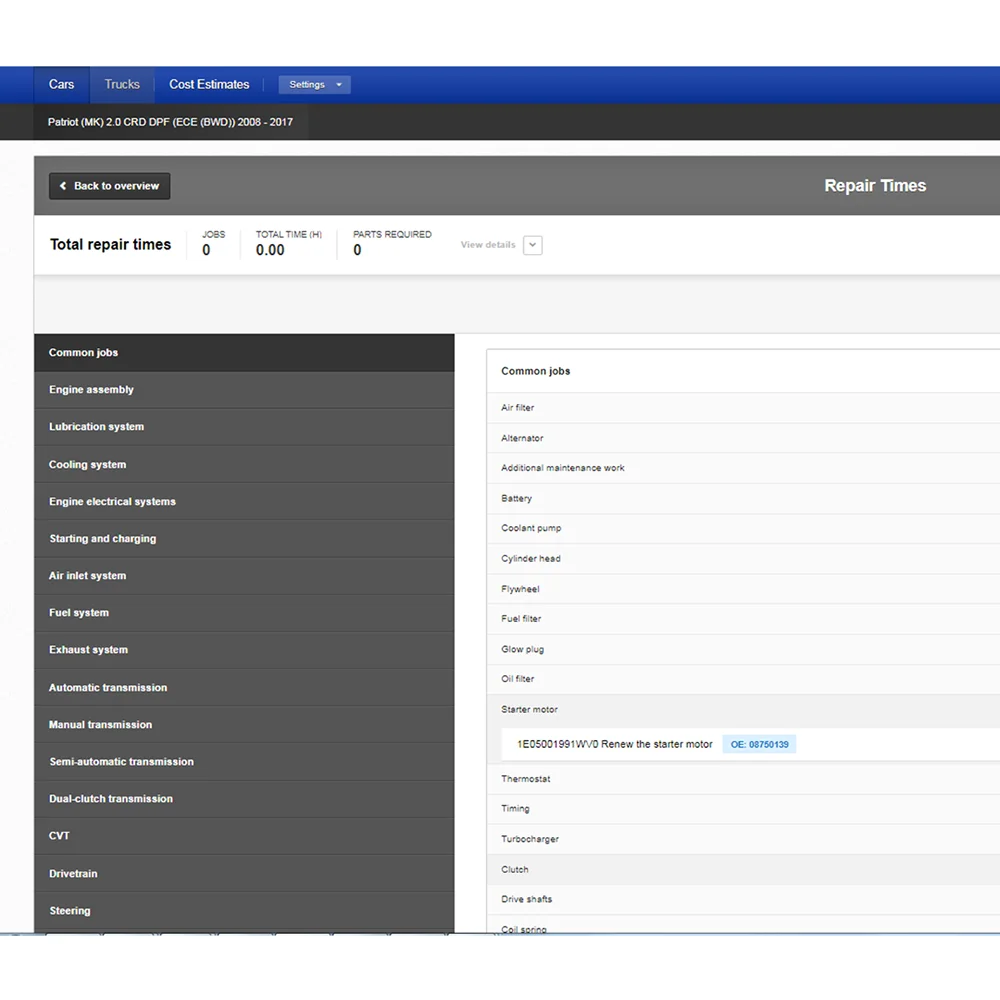1000x1000 pixels.
Task: Click the Patriot (MK) 2.0 CRD vehicle breadcrumb
Action: coord(170,122)
